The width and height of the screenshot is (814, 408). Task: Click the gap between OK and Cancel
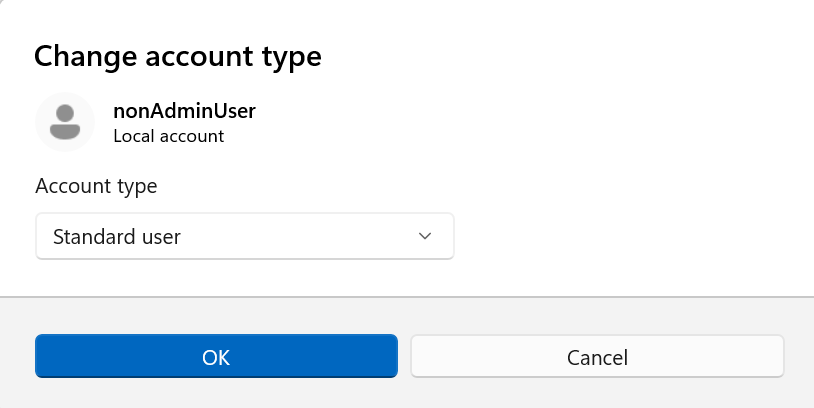click(x=404, y=356)
